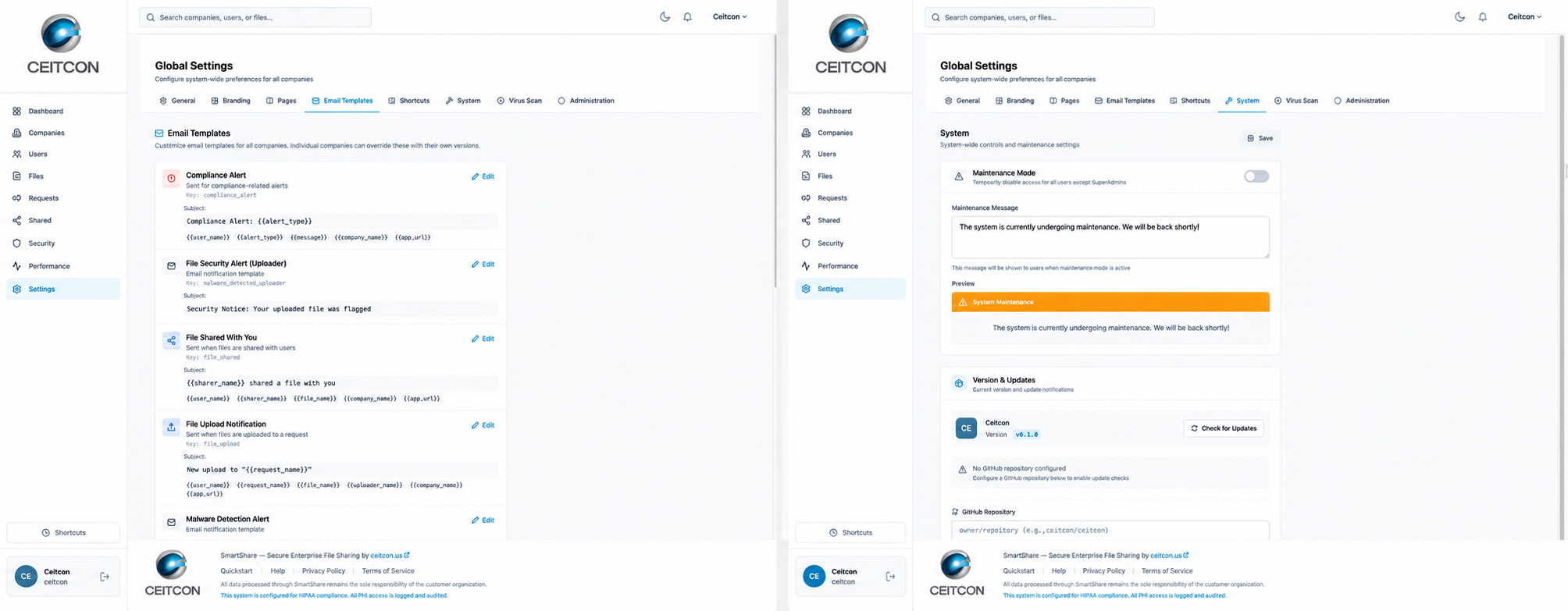Screen dimensions: 1568x611
Task: Click the Maintenance Message text area
Action: coord(1110,237)
